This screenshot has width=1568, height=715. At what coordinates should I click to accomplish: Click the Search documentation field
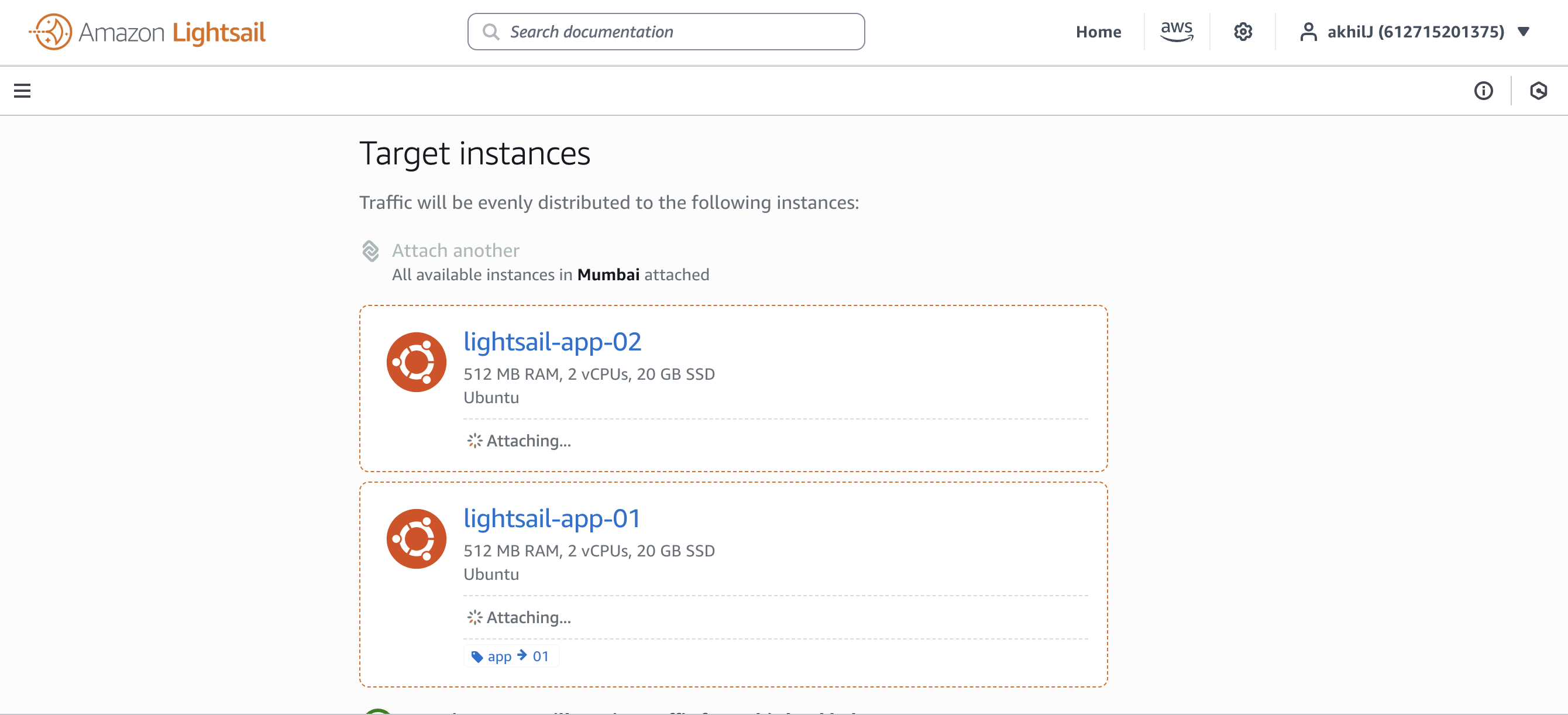666,32
